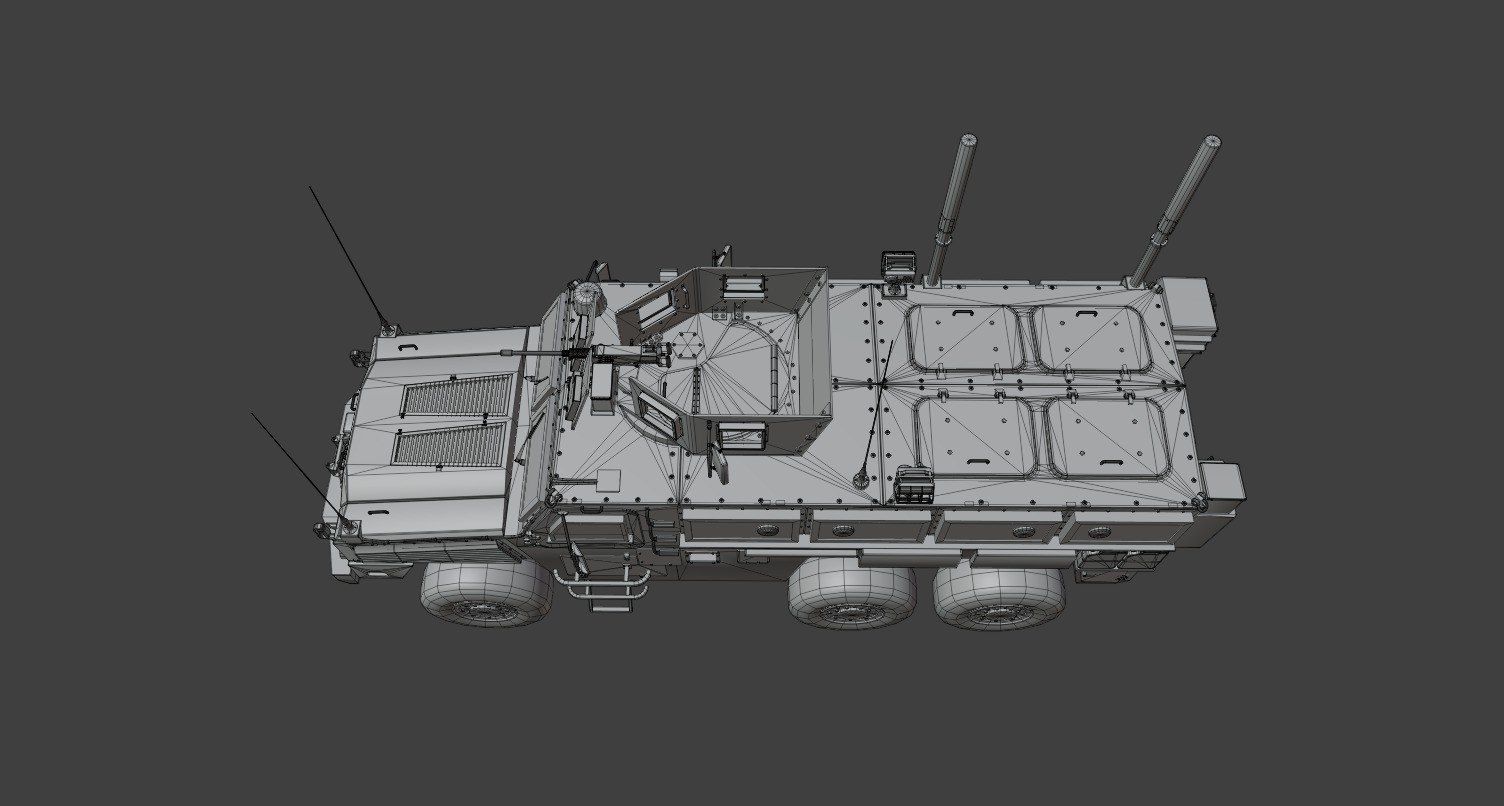Select the thin whip antenna on lower hood corner

[x=299, y=467]
